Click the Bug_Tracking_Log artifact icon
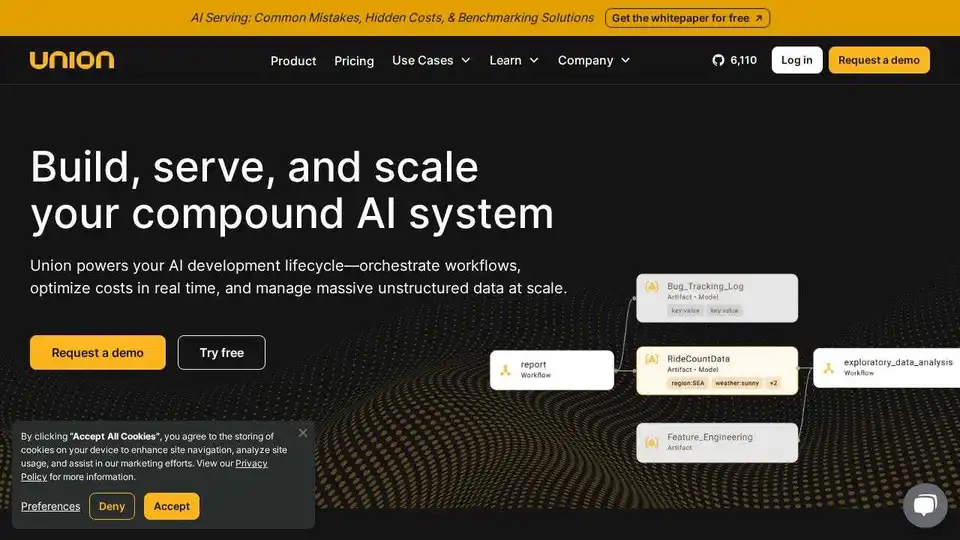This screenshot has width=960, height=540. [x=651, y=286]
